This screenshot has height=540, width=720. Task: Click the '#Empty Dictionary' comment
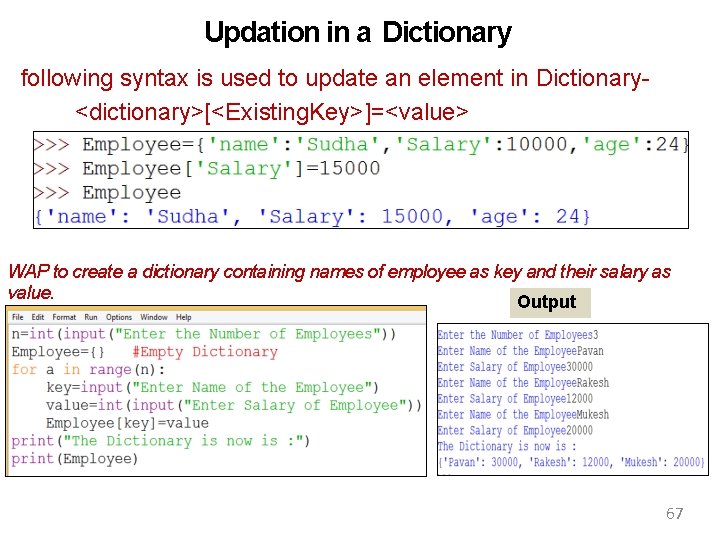[205, 352]
